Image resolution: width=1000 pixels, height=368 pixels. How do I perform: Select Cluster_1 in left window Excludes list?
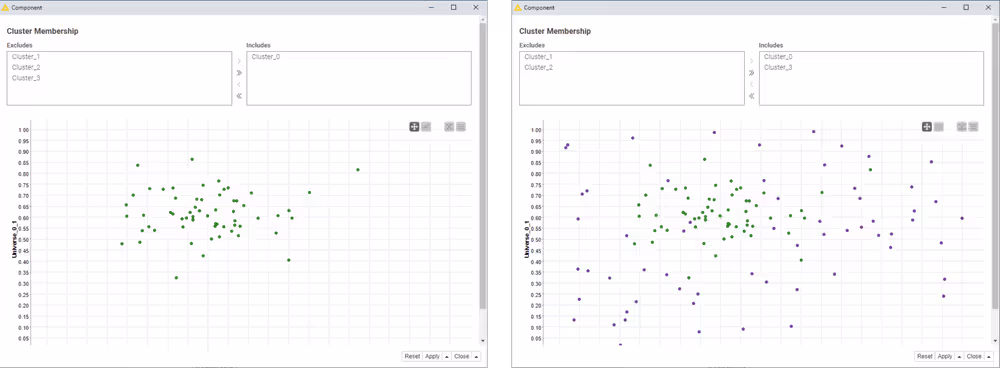pos(26,57)
